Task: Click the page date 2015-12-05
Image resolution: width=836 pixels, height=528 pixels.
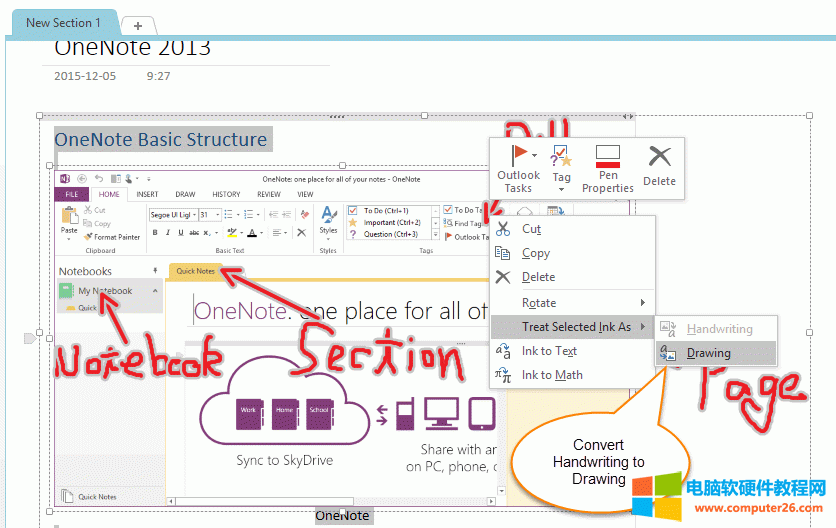Action: click(x=85, y=75)
